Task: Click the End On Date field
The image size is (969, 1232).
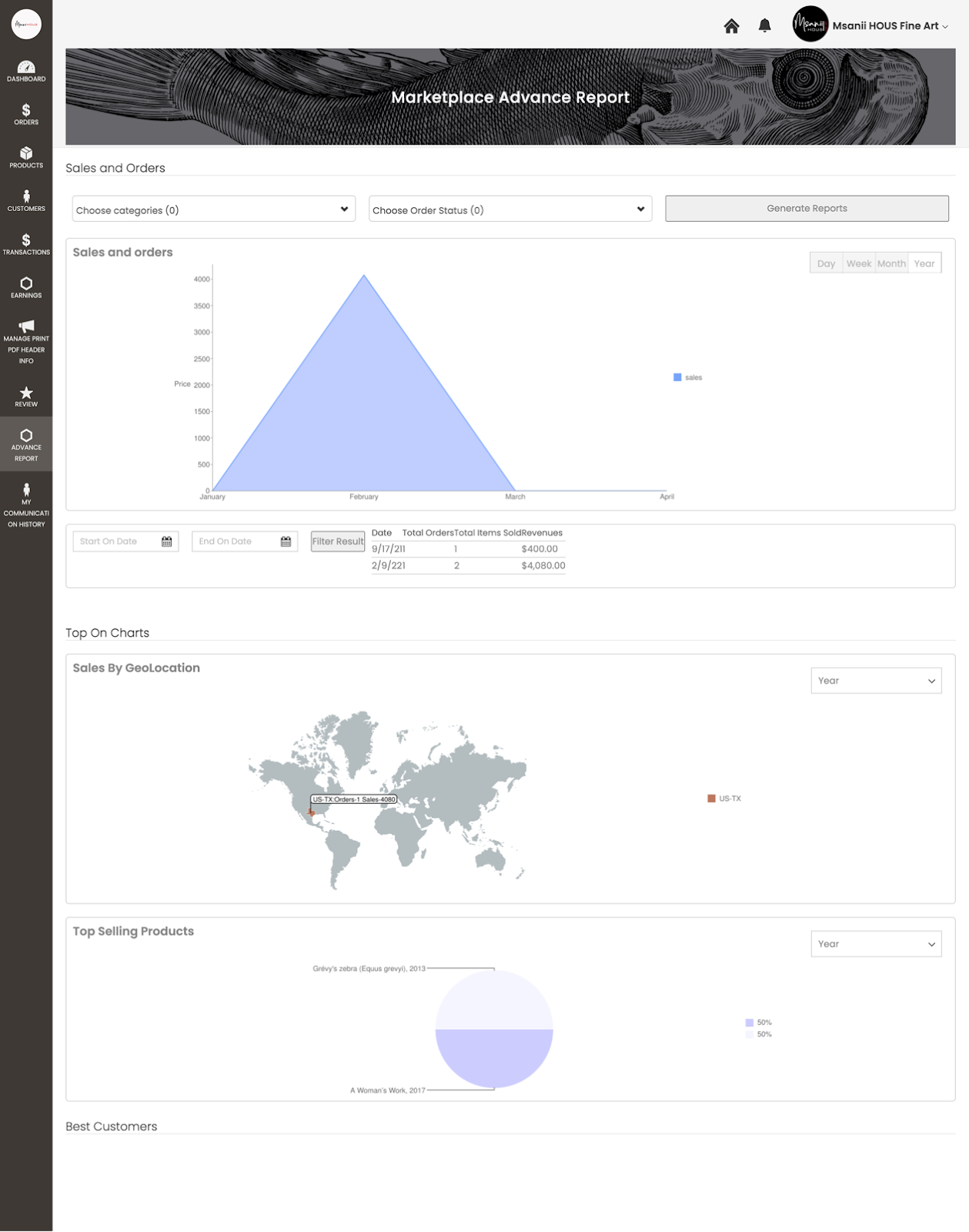Action: (x=245, y=541)
